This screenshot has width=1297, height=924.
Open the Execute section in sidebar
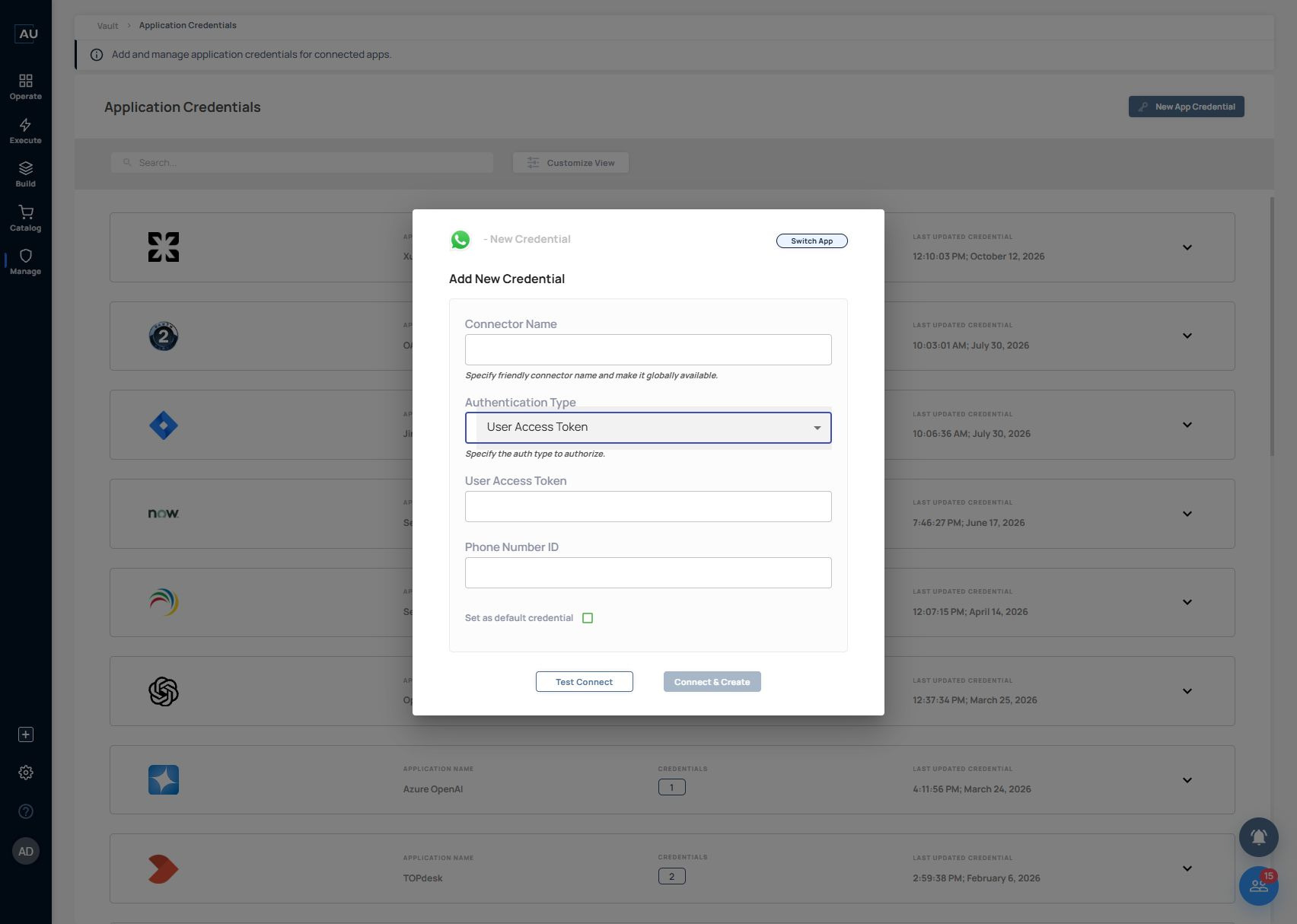(25, 131)
